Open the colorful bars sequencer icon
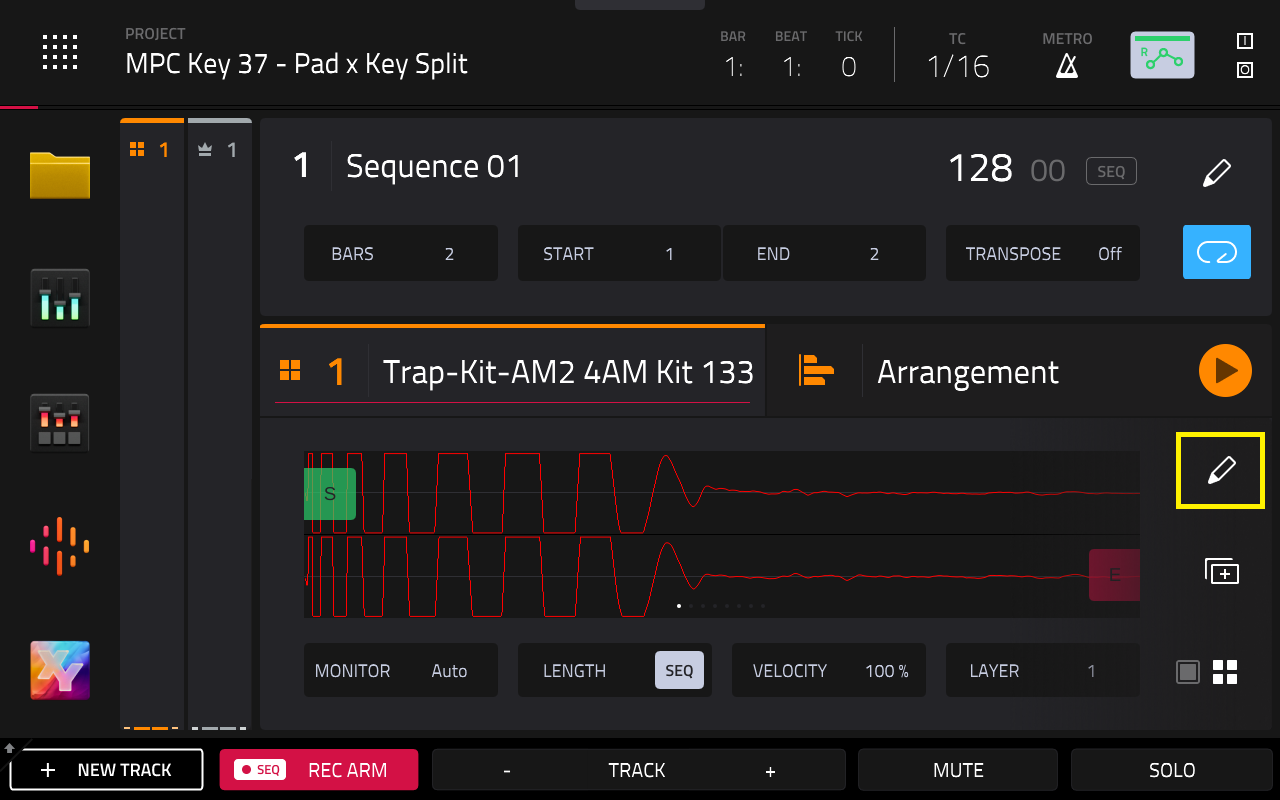This screenshot has height=800, width=1280. coord(60,546)
